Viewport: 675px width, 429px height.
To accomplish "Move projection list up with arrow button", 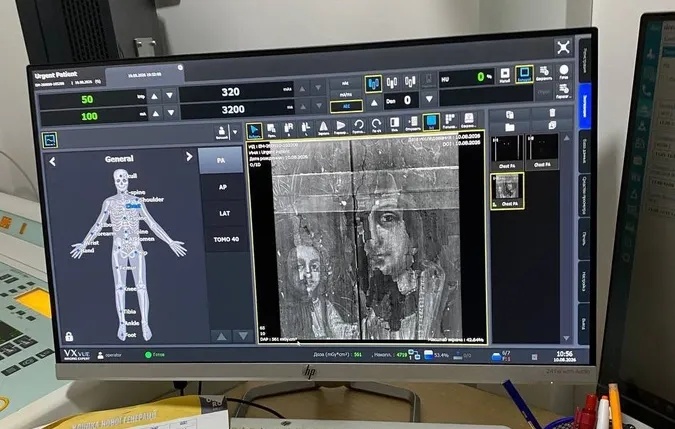I will 221,336.
